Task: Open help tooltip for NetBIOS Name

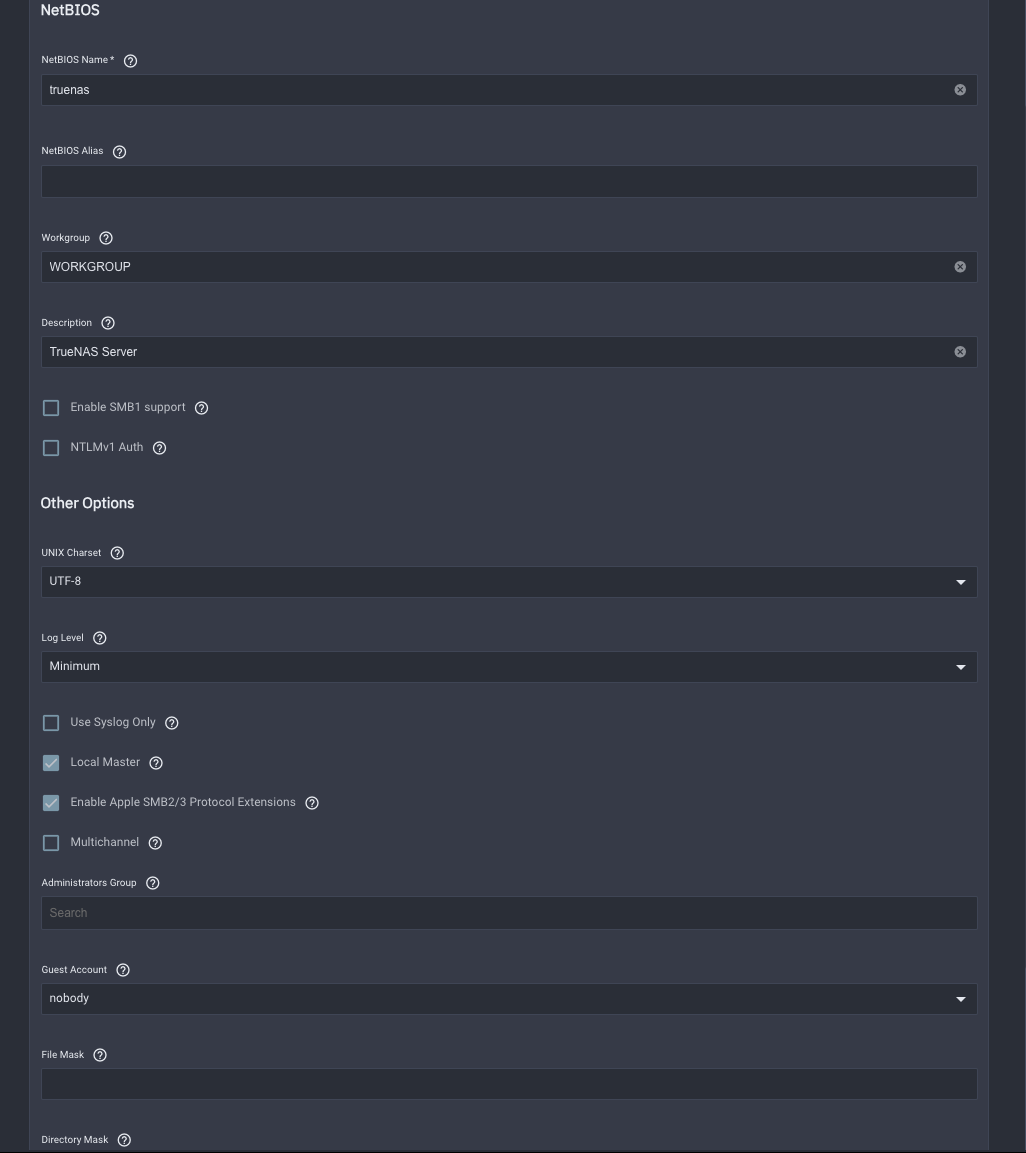Action: [x=130, y=61]
